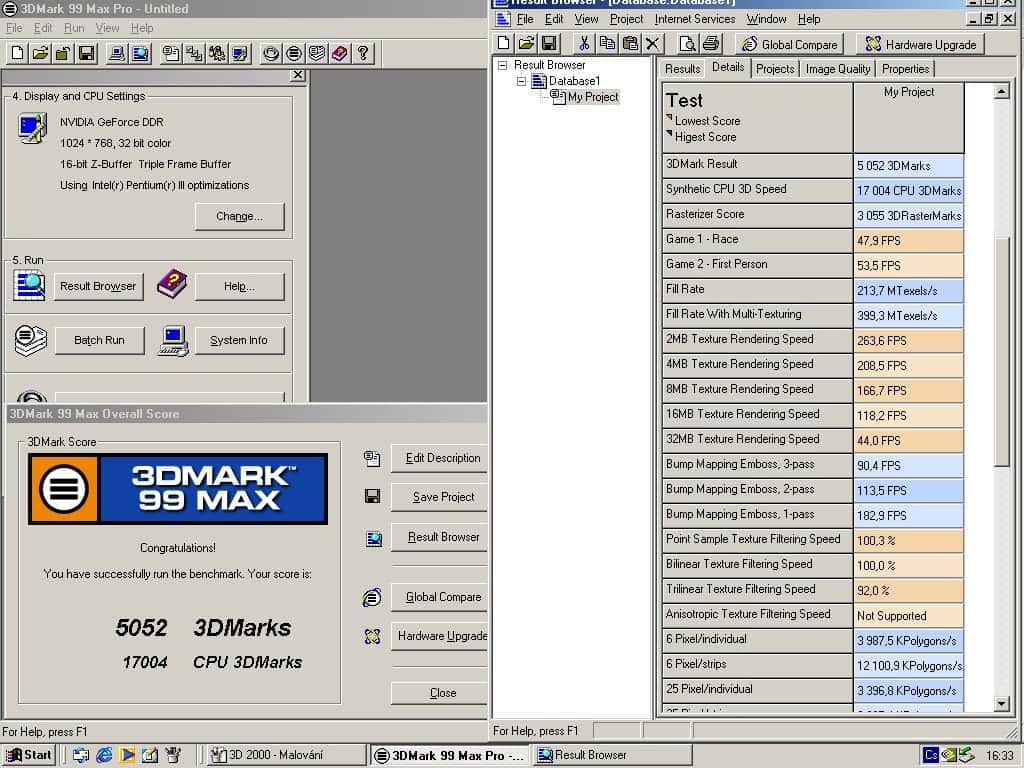
Task: Click the Cs language indicator in tray
Action: (931, 755)
